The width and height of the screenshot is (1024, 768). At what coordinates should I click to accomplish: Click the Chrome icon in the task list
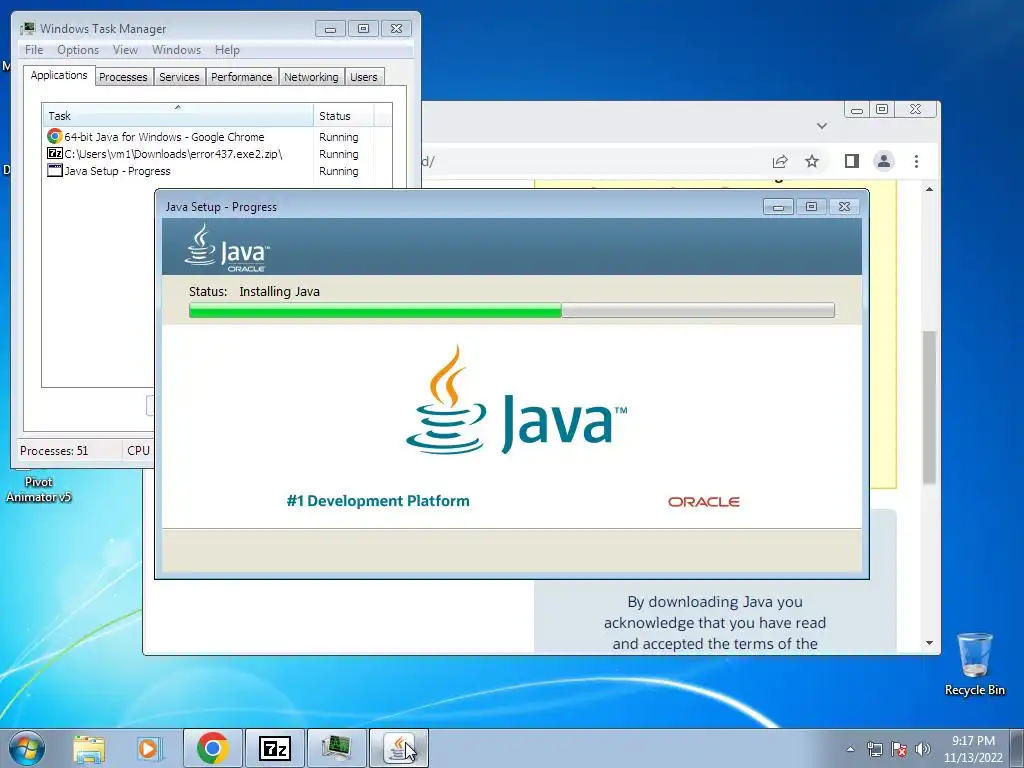(55, 136)
